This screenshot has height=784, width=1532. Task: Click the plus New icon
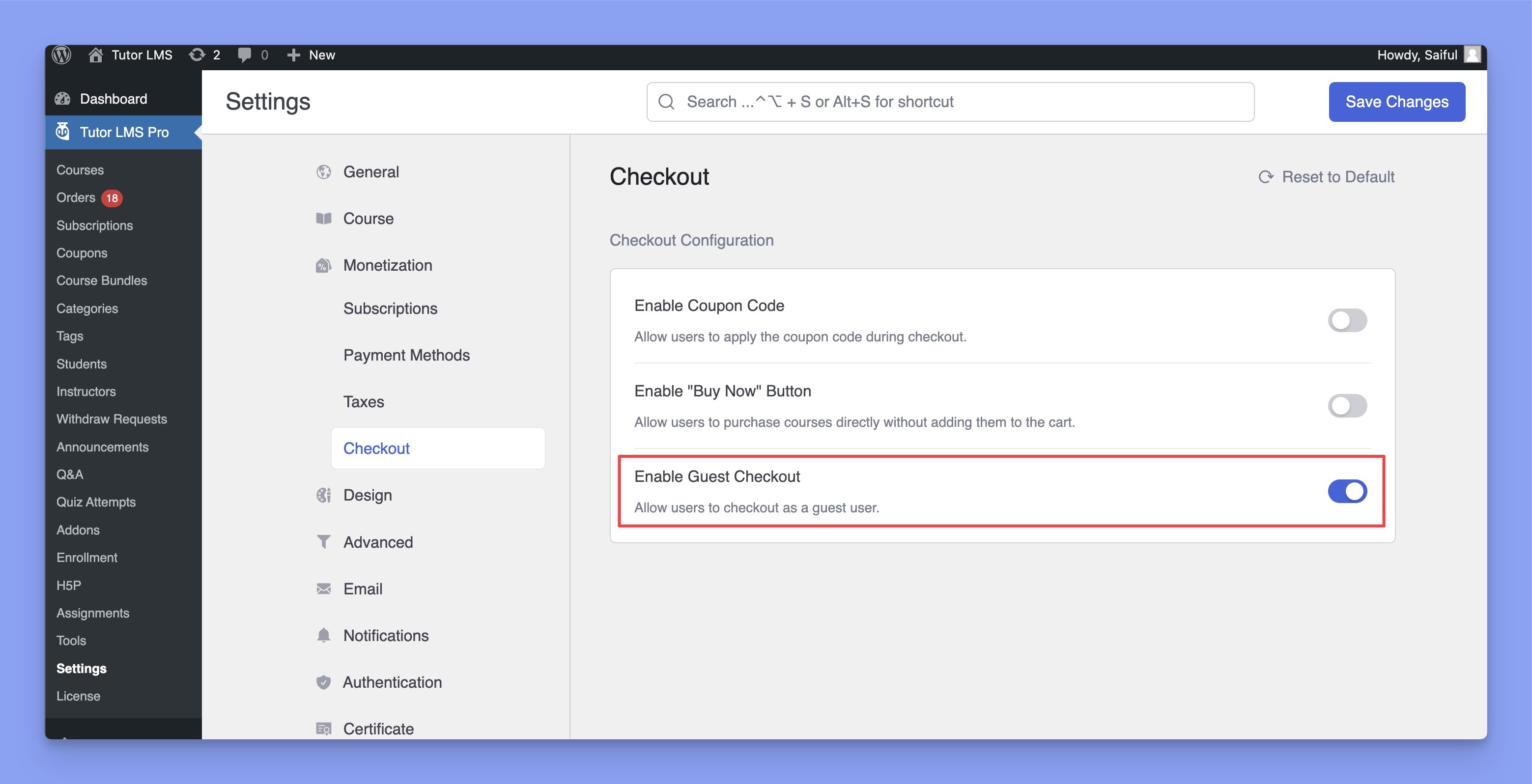click(293, 56)
